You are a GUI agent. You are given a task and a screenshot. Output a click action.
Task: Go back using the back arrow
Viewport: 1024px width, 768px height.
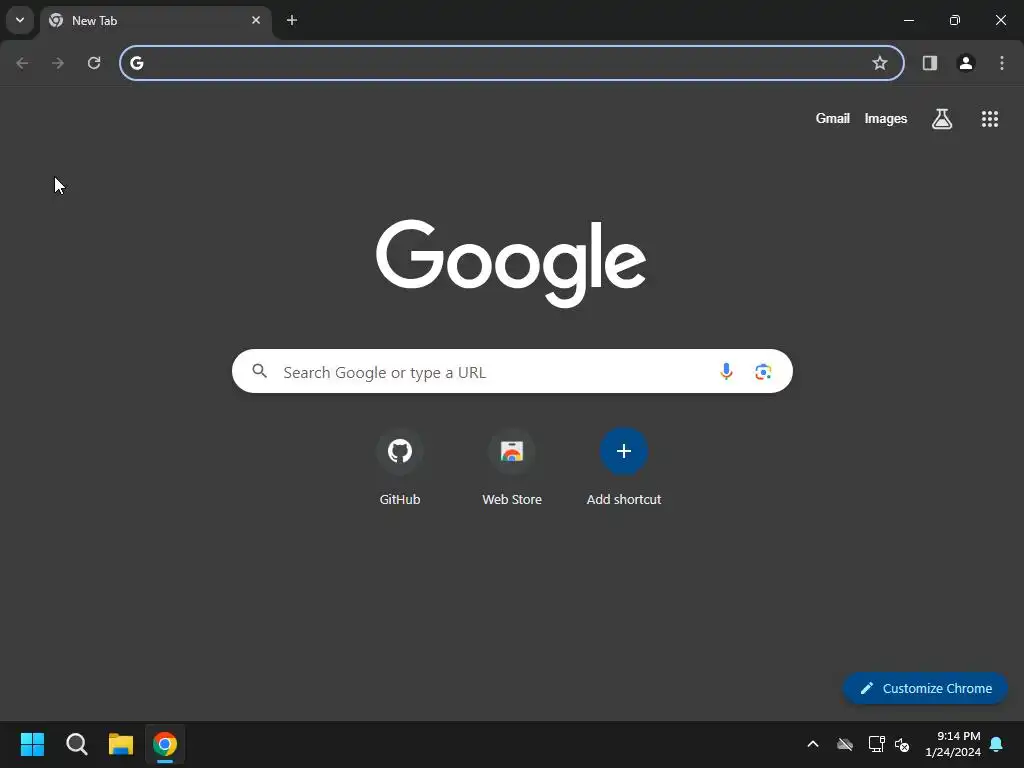[x=22, y=63]
